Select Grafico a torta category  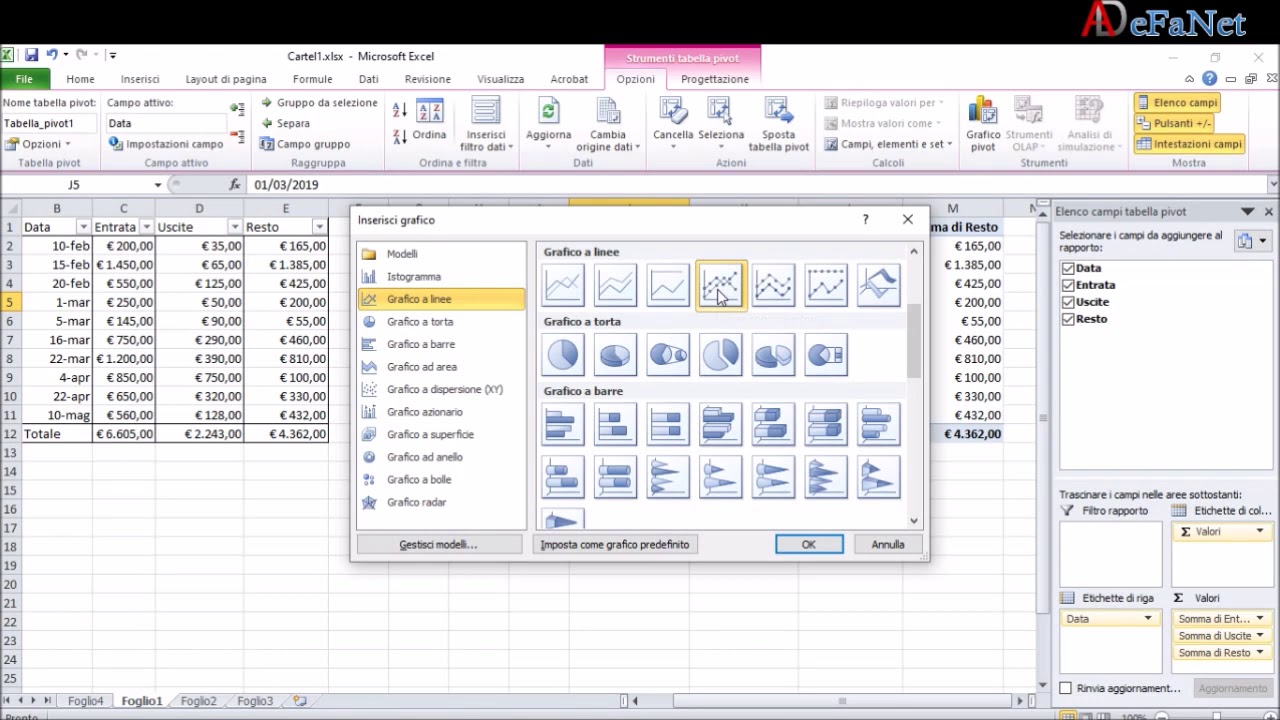point(420,322)
